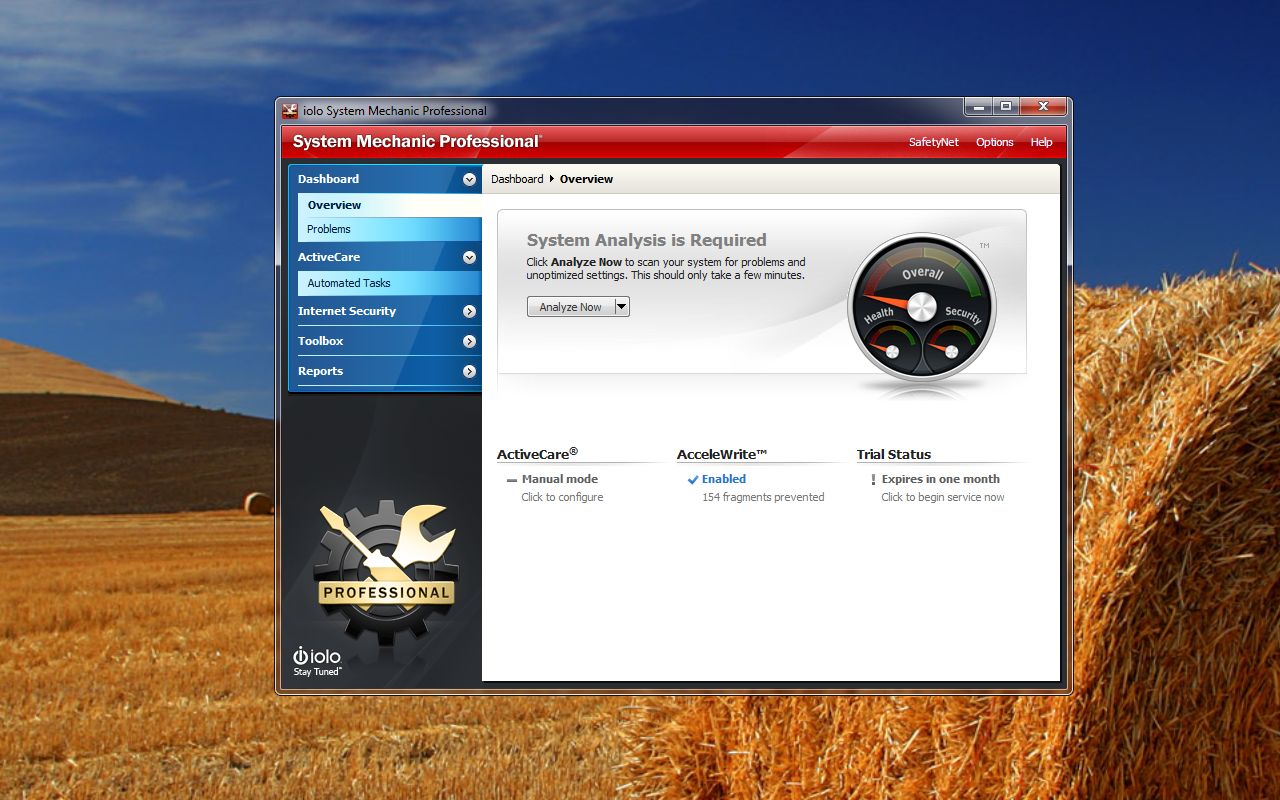This screenshot has height=800, width=1280.
Task: Click the '154 fragments prevented' text
Action: coord(763,497)
